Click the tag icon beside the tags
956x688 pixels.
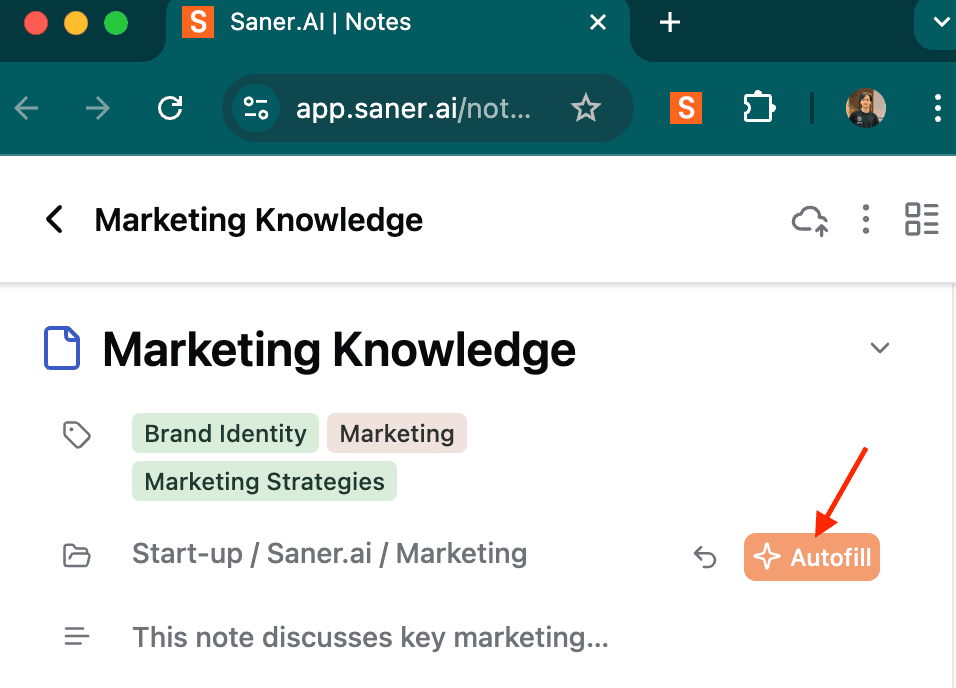point(77,435)
